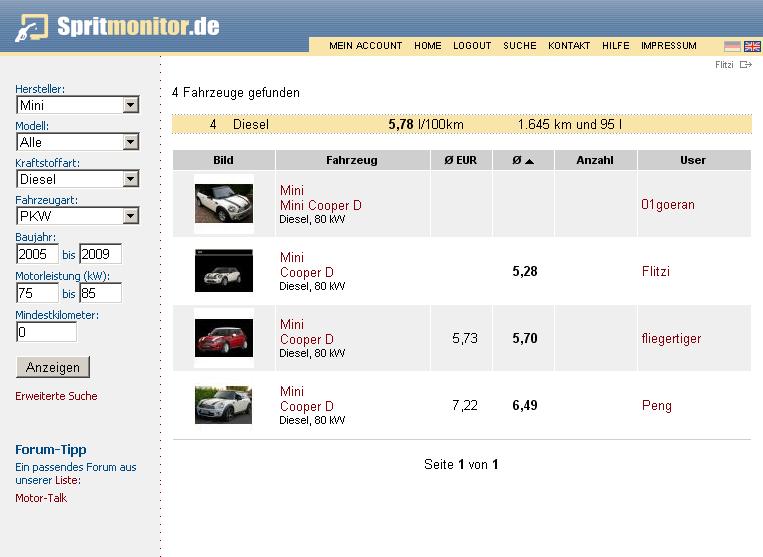
Task: Follow the Erweiterte Suche link
Action: [x=56, y=396]
